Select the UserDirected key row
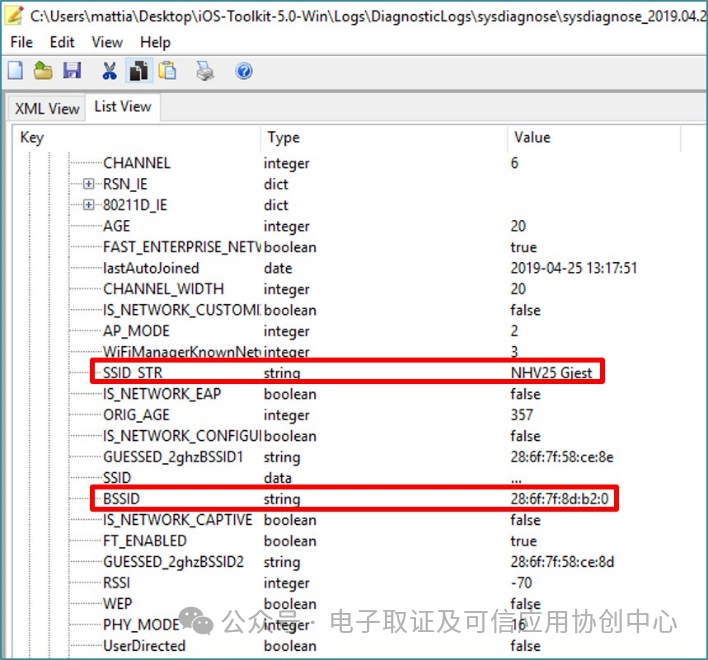 point(144,646)
